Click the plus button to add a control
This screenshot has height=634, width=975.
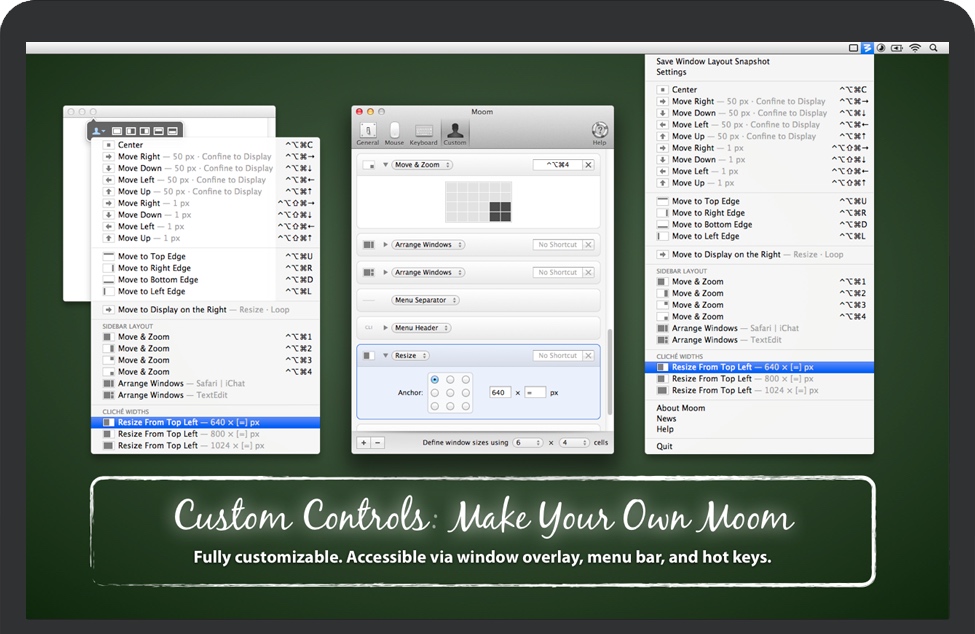(364, 442)
